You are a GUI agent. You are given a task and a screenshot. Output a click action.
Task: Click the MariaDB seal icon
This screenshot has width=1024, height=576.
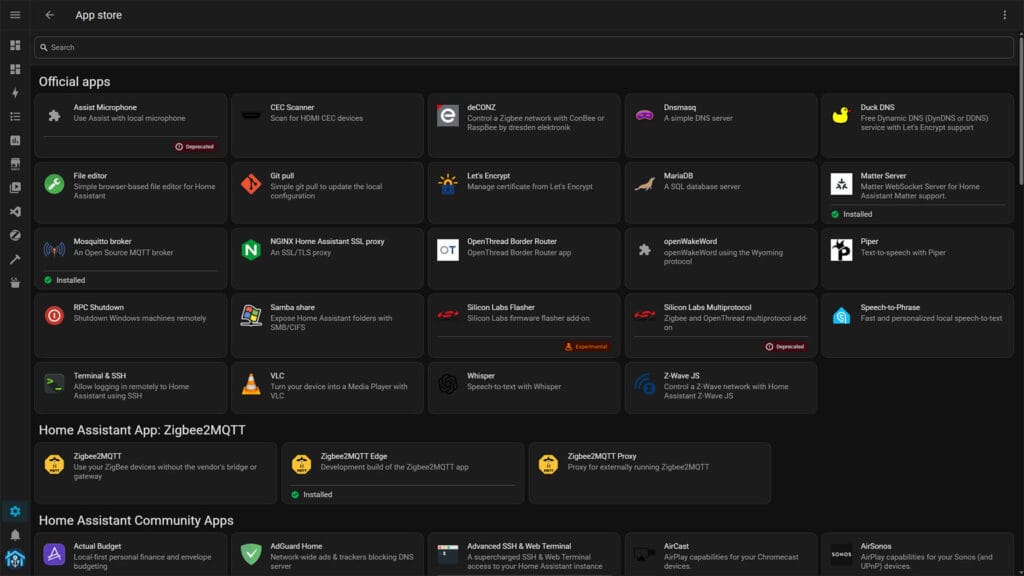[x=645, y=184]
